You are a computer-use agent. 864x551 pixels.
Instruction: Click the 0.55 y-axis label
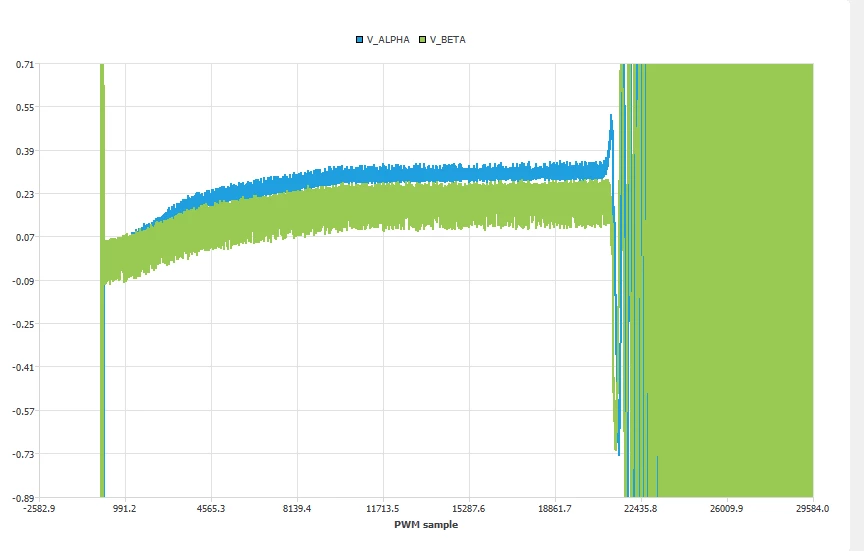tap(25, 107)
